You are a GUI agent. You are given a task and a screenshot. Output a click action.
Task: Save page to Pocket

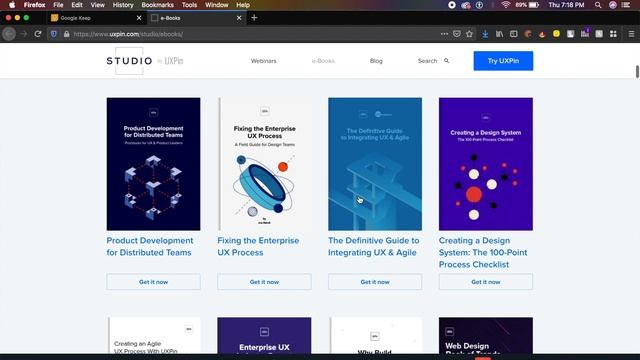457,34
